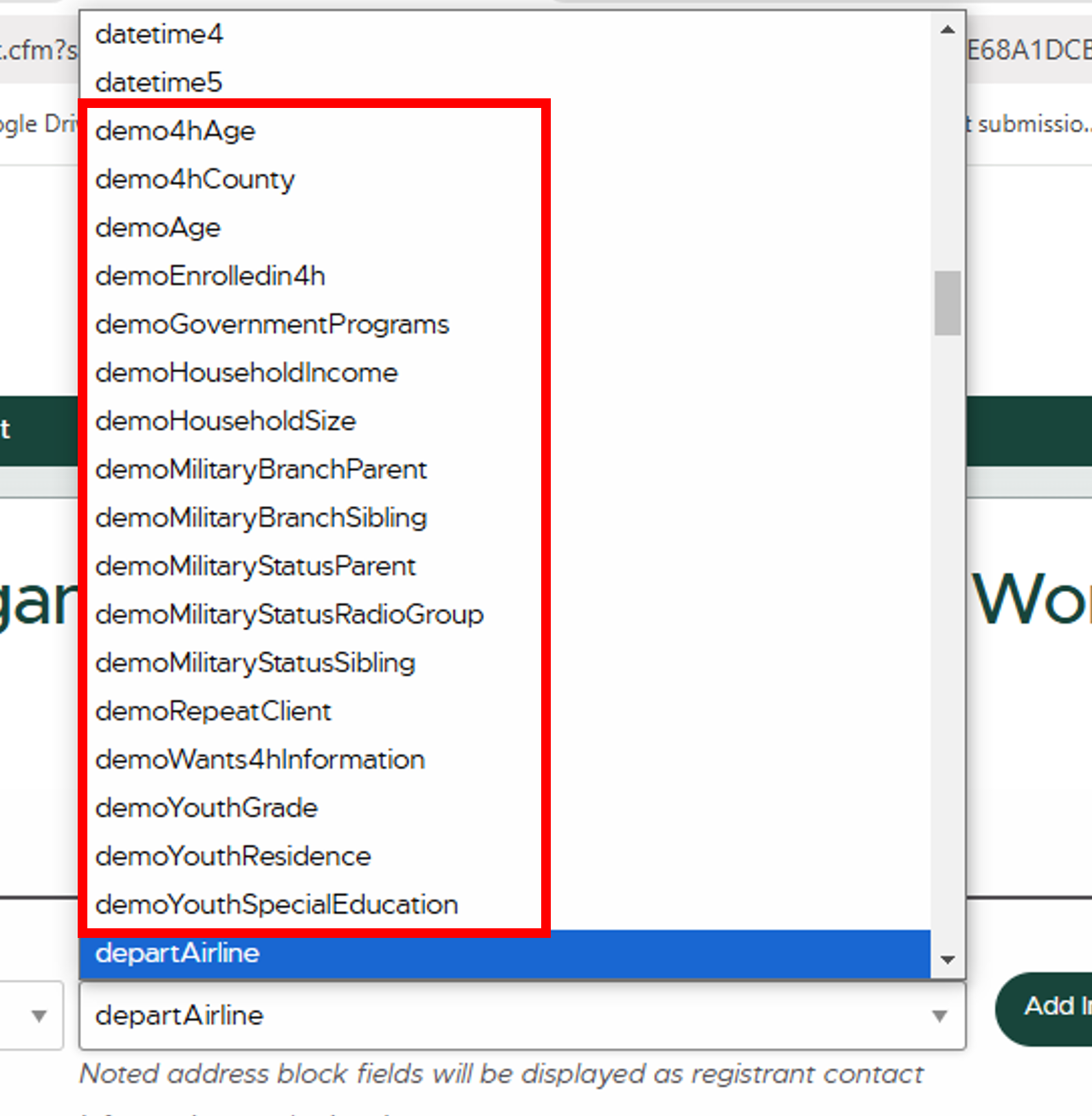Screen dimensions: 1092x1116
Task: Click the dropdown list scrollbar thumb
Action: [948, 303]
